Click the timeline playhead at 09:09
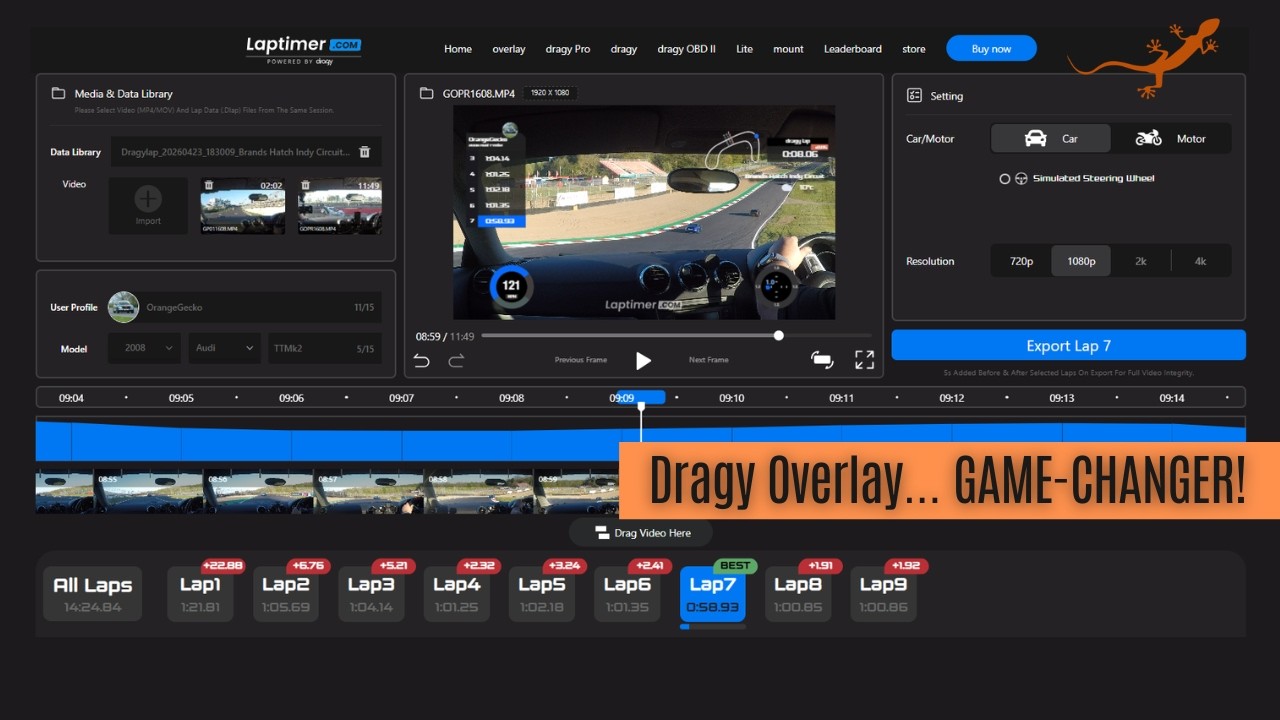 tap(641, 405)
